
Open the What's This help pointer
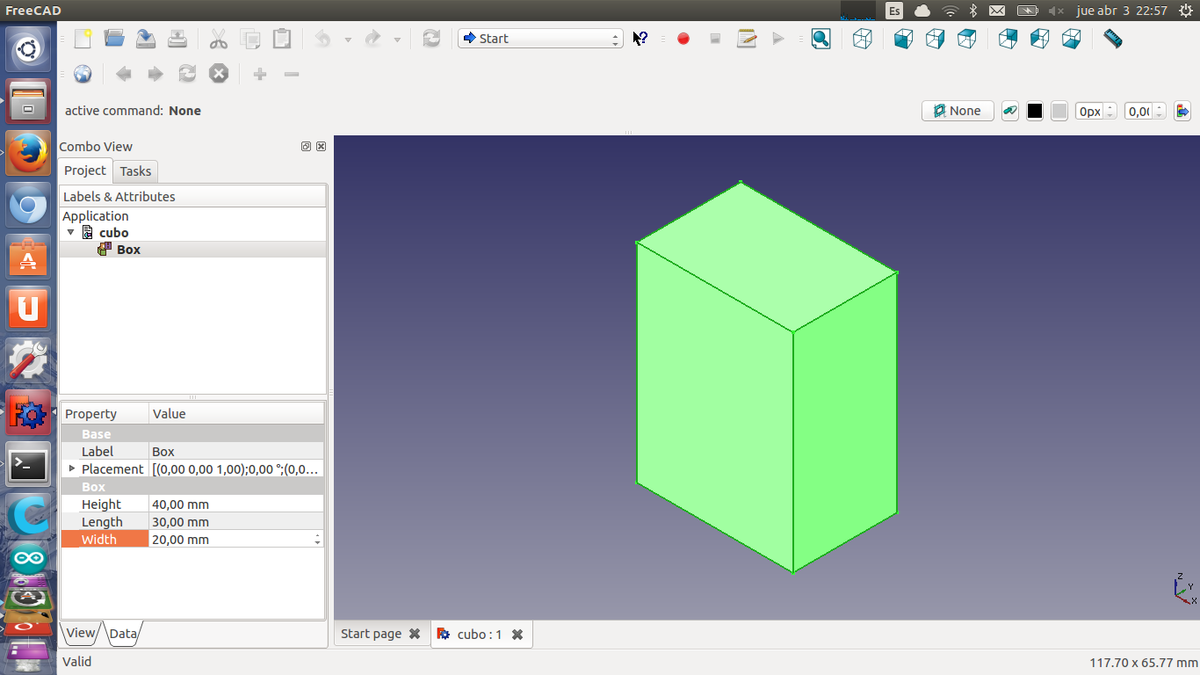pos(641,39)
